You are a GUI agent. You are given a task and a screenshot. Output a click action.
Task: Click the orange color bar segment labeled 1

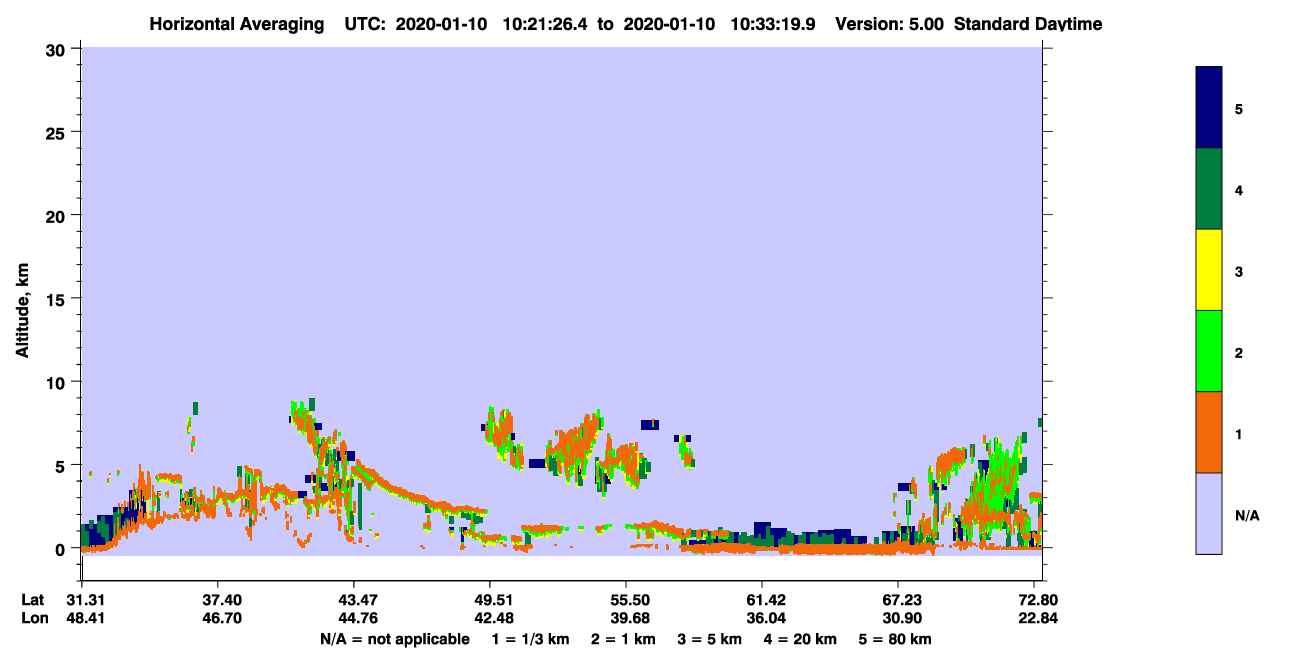(1209, 432)
